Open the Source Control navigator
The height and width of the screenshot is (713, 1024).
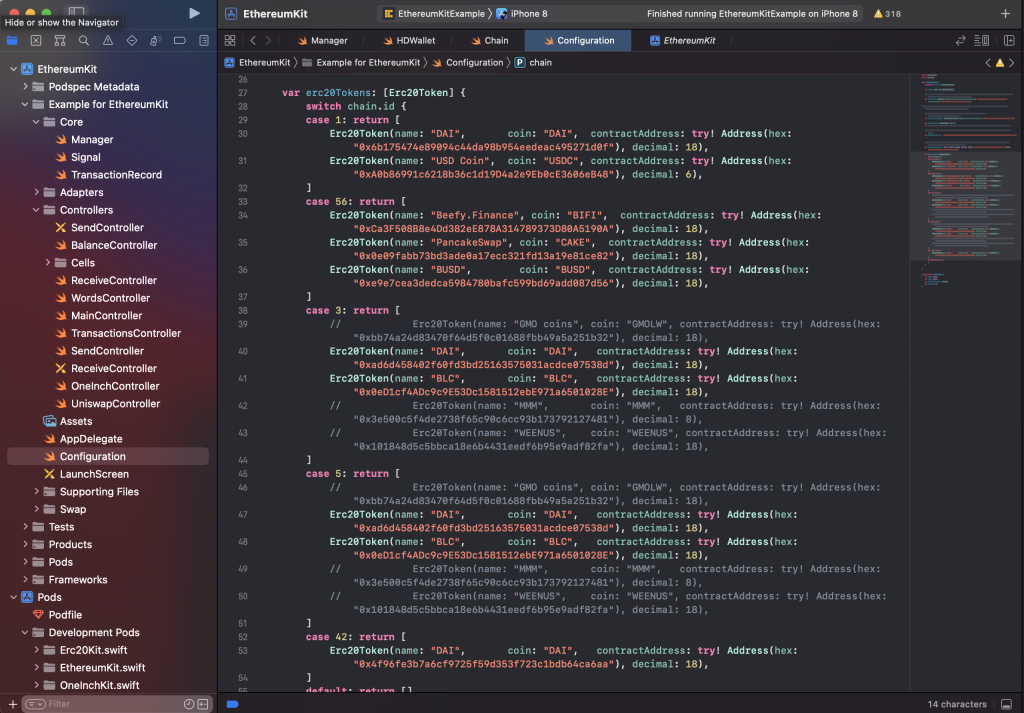36,41
